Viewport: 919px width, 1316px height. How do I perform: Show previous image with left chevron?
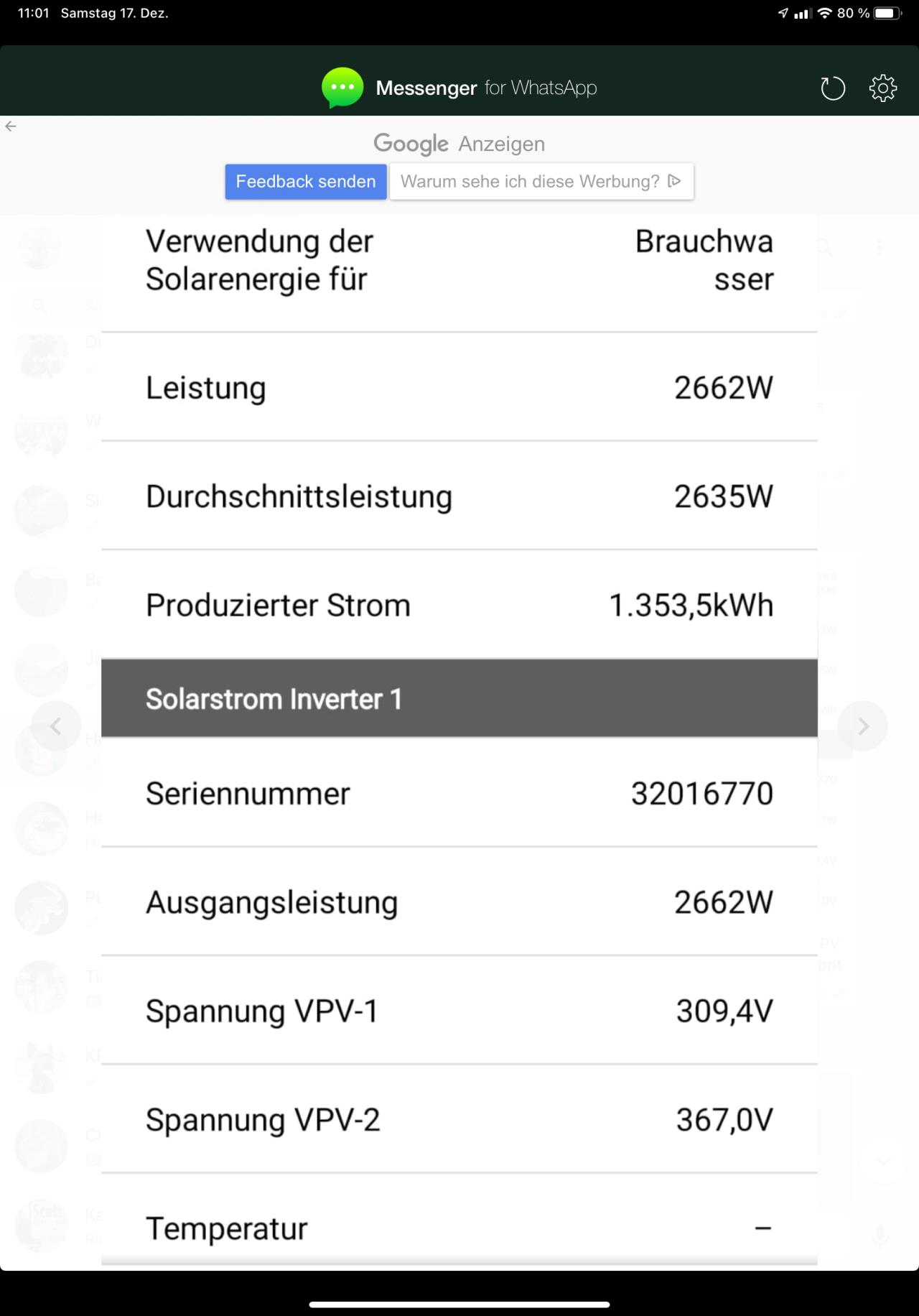pyautogui.click(x=56, y=726)
